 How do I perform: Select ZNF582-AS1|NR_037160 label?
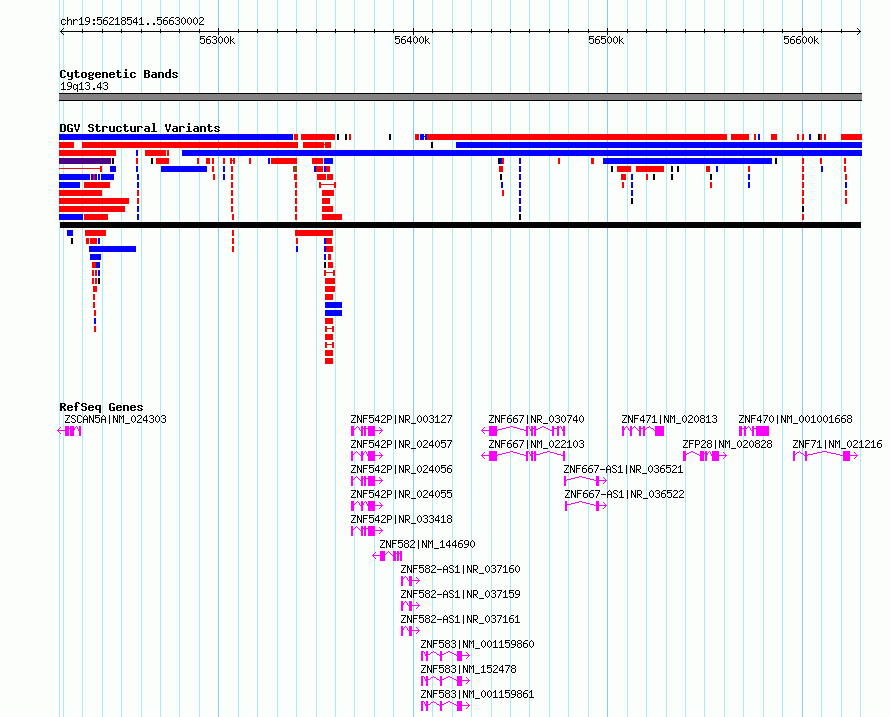tap(460, 569)
